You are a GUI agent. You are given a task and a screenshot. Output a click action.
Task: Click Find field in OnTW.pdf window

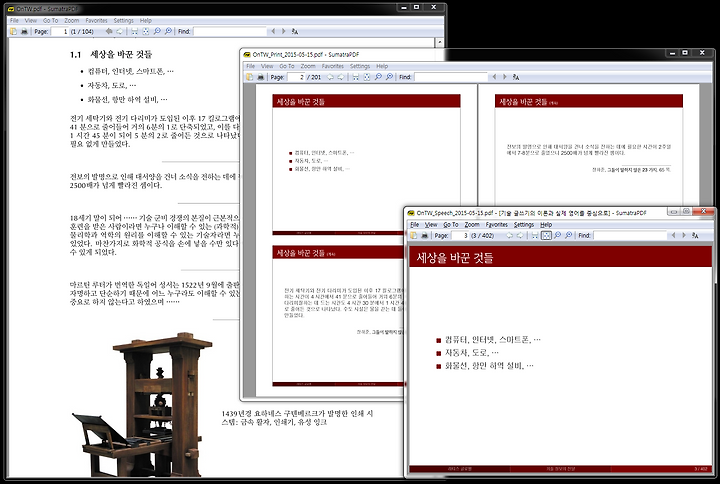pos(230,31)
